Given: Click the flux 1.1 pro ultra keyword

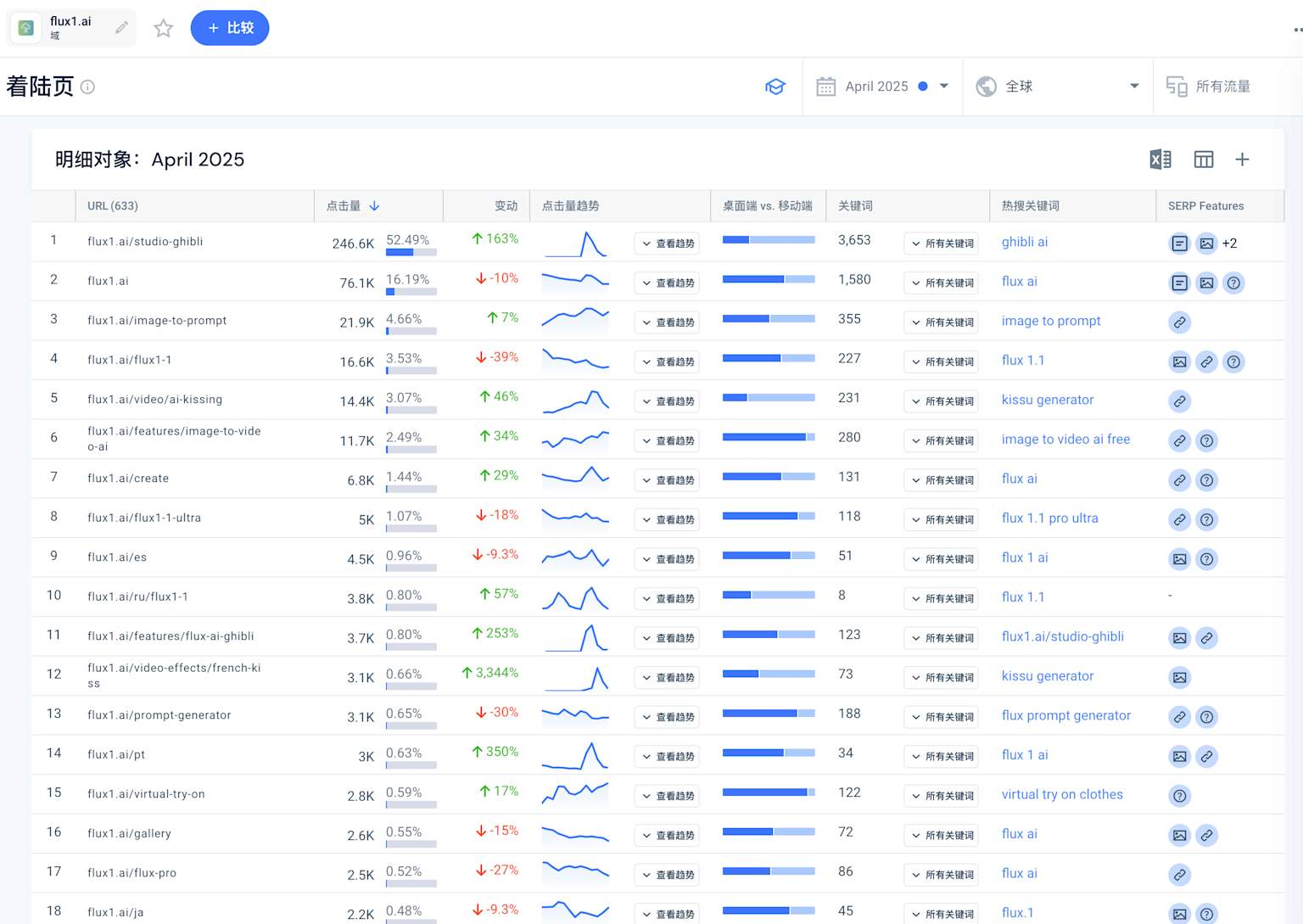Looking at the screenshot, I should point(1049,518).
